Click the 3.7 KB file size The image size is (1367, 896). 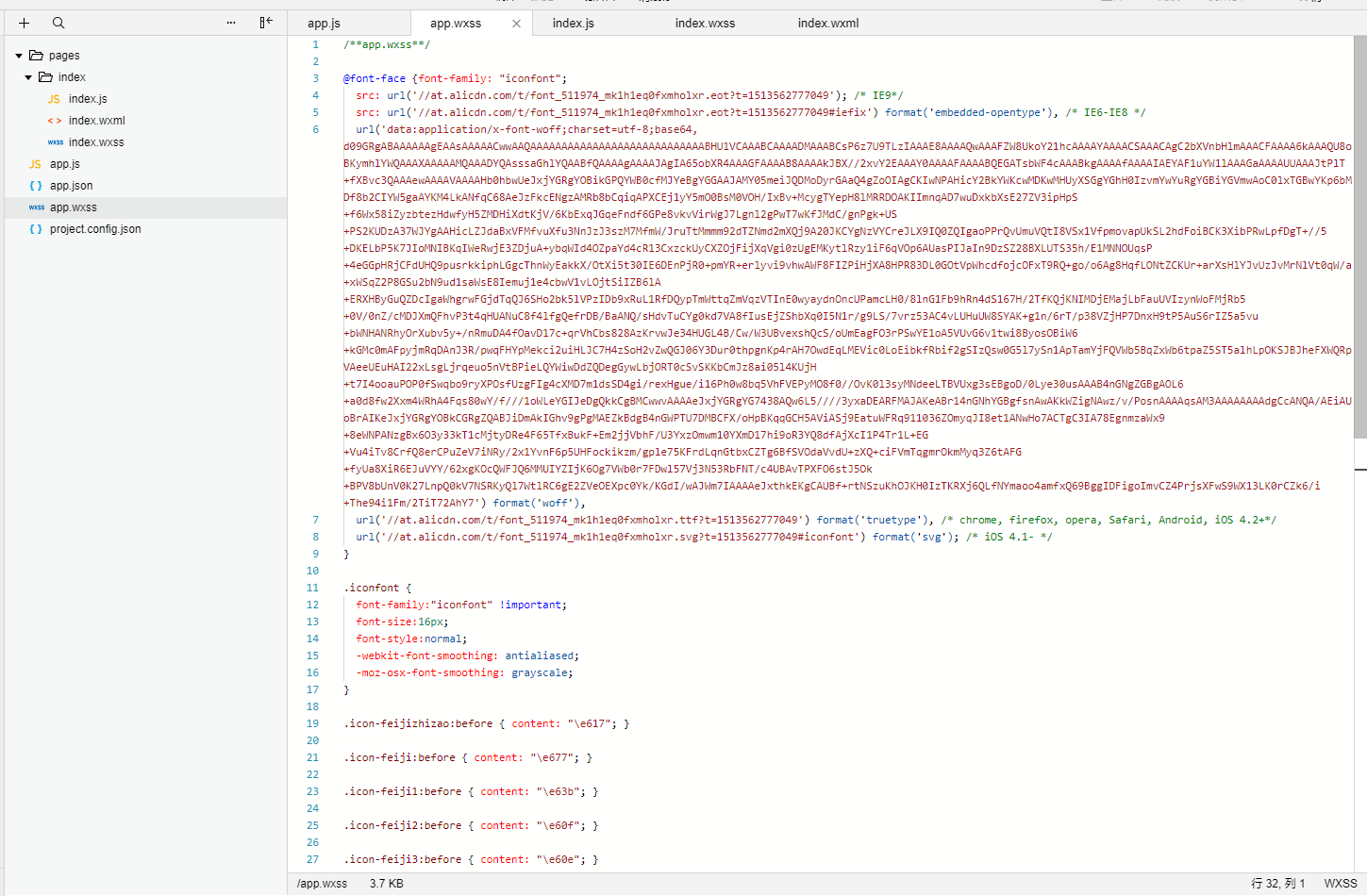tap(387, 884)
